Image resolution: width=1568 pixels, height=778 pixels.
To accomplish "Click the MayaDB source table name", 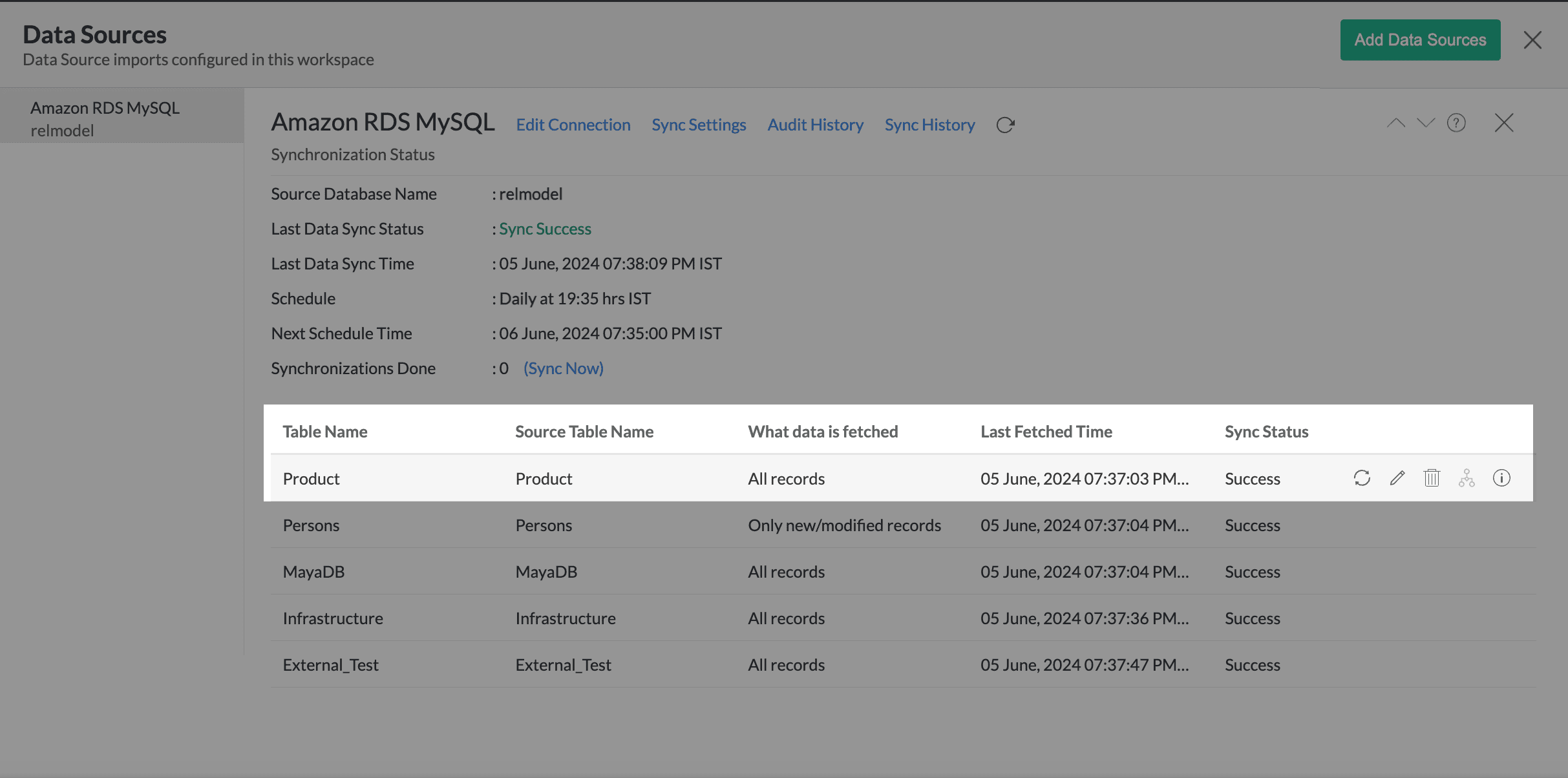I will coord(546,572).
